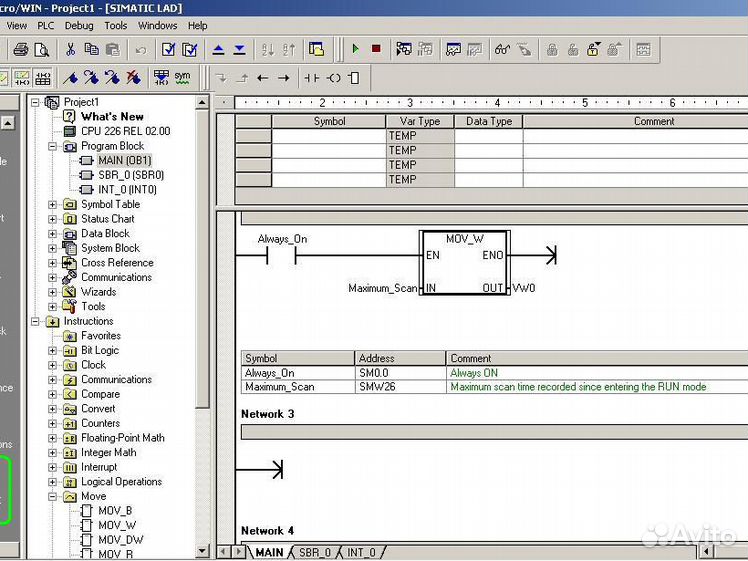Open the Tools menu
Screen dimensions: 748x561
click(115, 26)
